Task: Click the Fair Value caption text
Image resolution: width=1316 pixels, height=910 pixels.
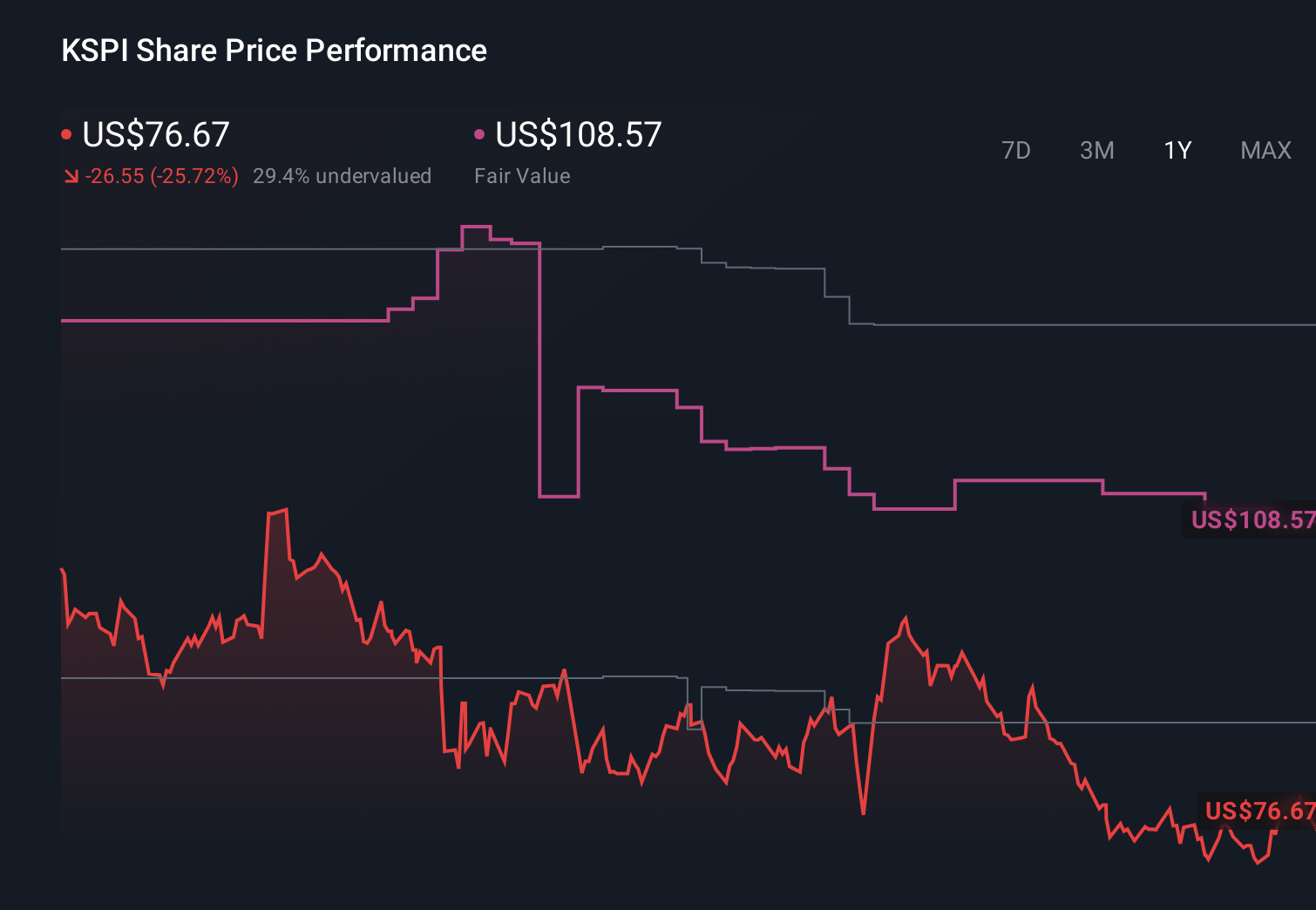Action: (x=522, y=176)
